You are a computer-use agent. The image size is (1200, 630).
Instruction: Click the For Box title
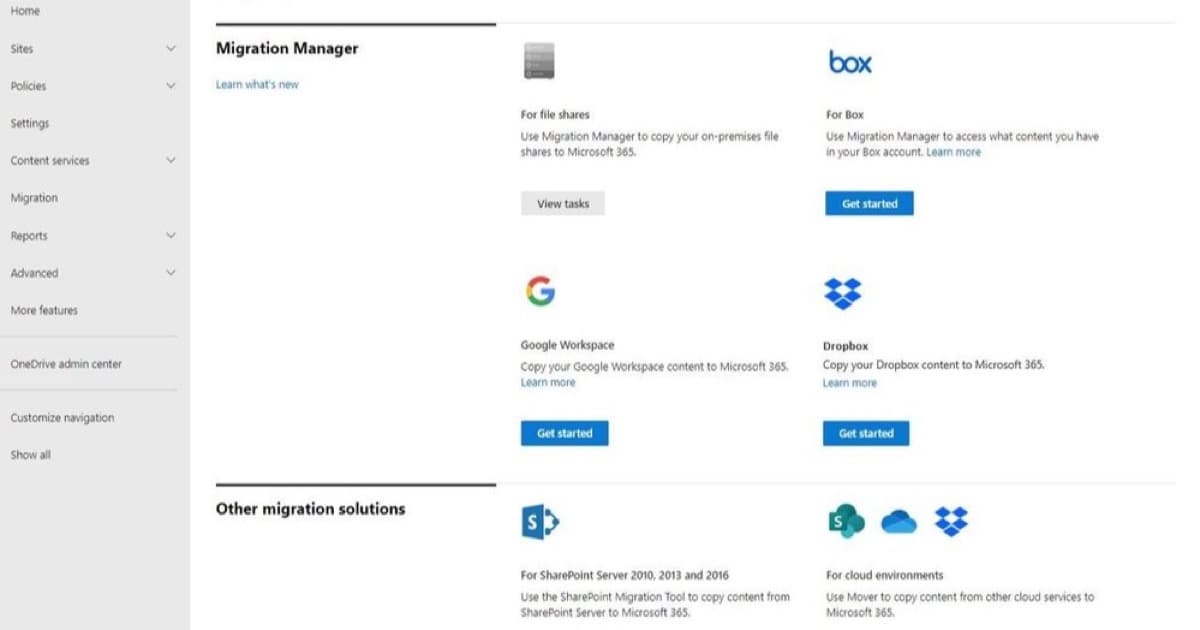(x=844, y=115)
